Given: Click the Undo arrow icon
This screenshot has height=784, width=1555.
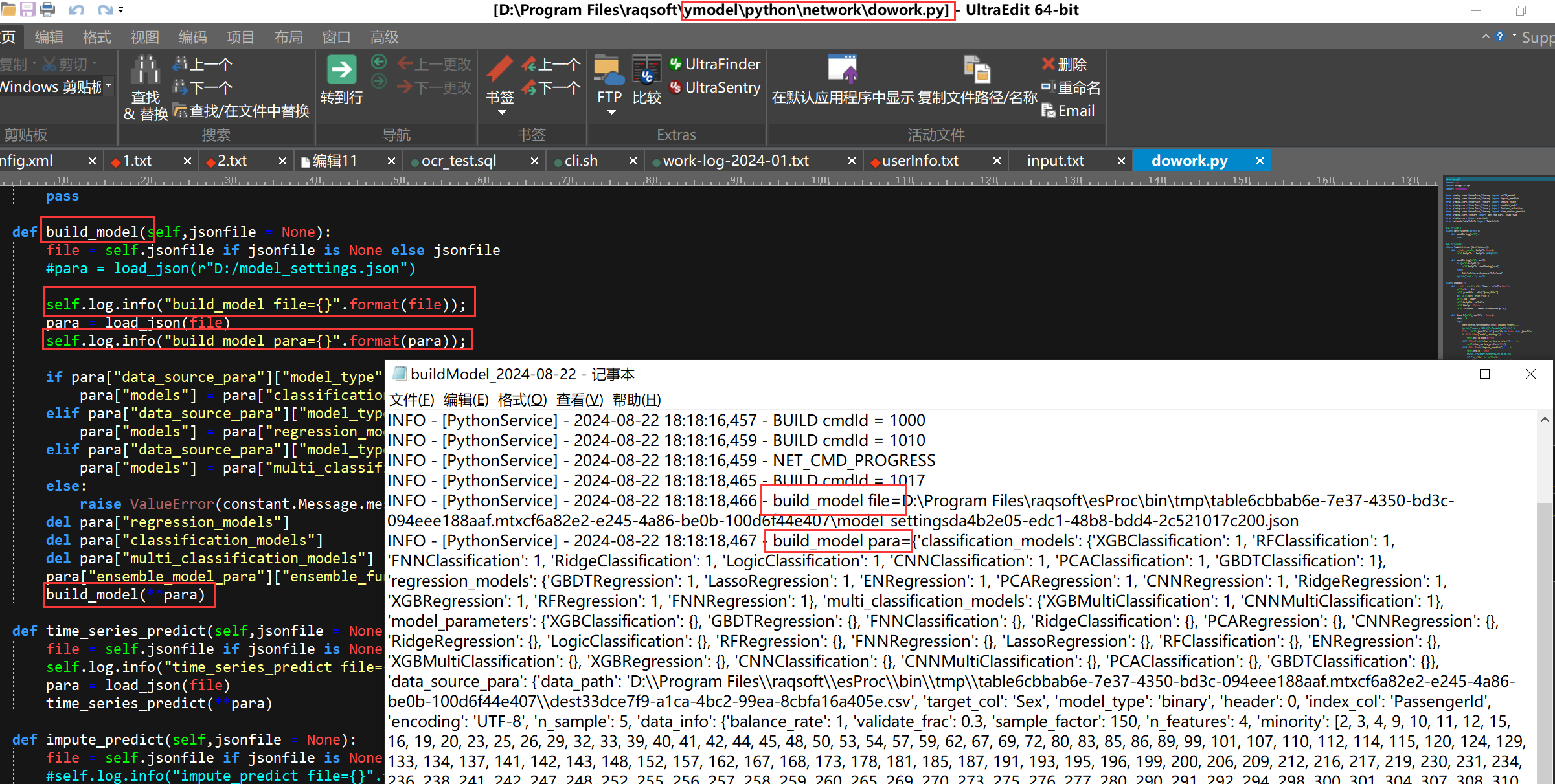Looking at the screenshot, I should click(x=76, y=10).
